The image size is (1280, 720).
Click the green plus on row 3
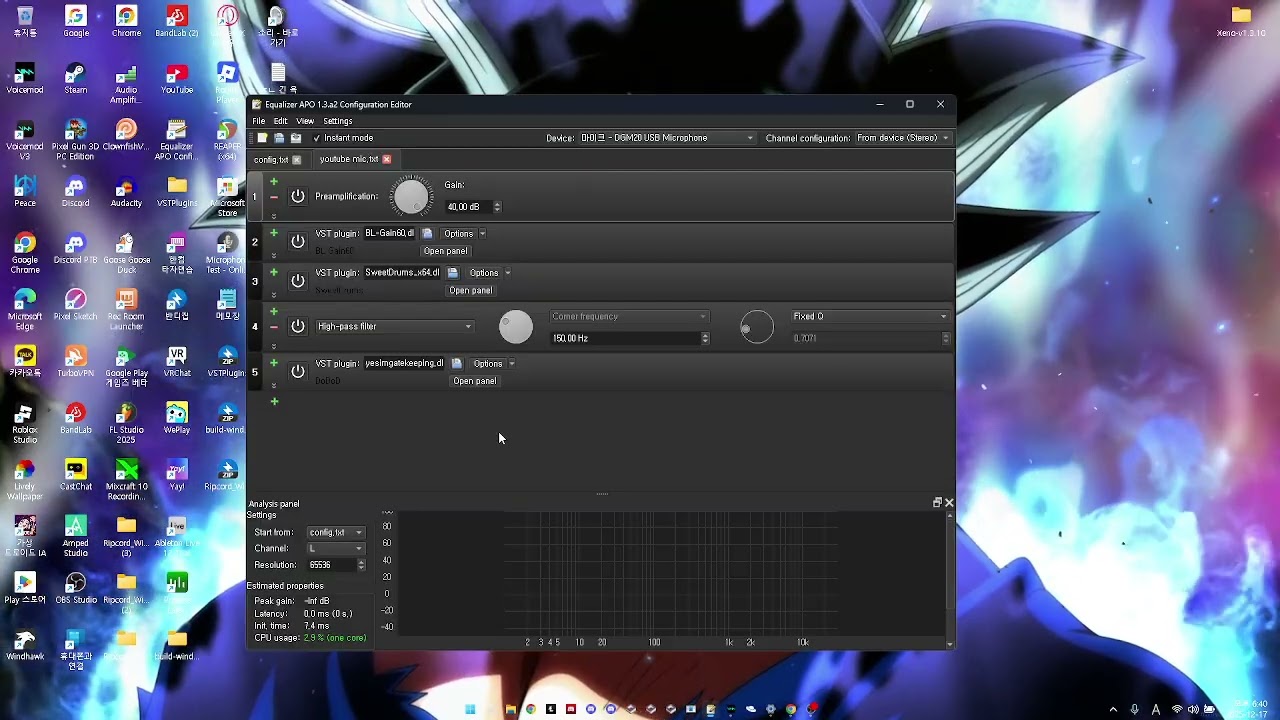[x=274, y=271]
